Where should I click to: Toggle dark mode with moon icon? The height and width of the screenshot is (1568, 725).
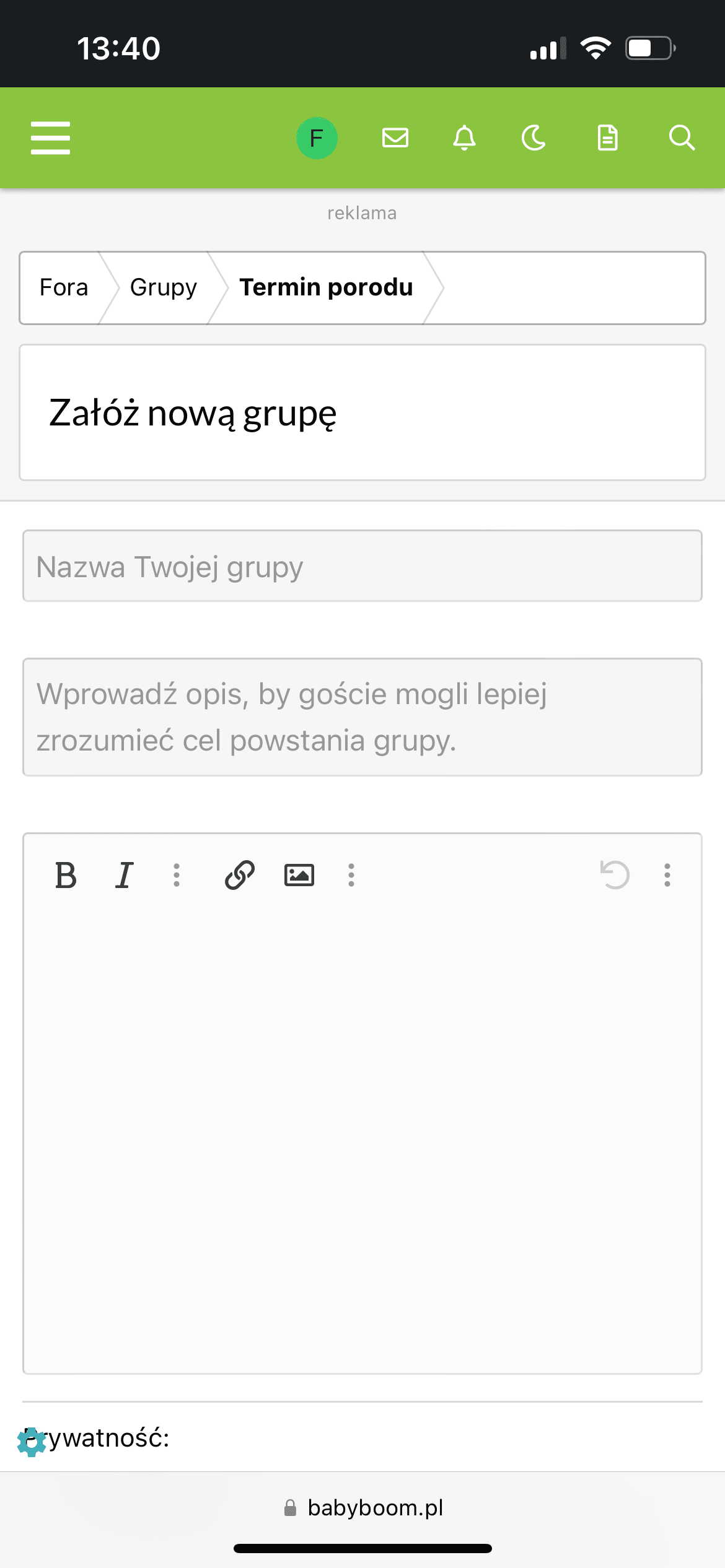(x=534, y=137)
